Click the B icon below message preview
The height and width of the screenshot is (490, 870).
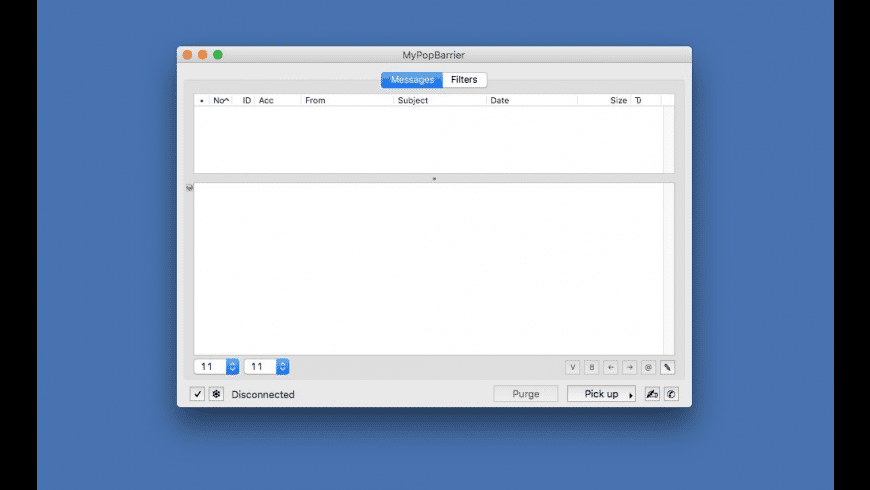tap(591, 367)
